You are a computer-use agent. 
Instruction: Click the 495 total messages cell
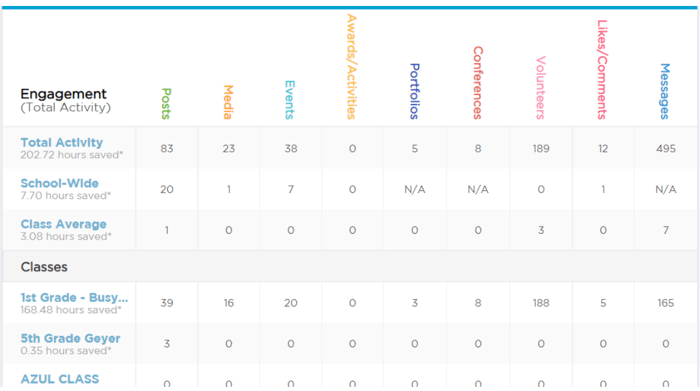click(666, 149)
